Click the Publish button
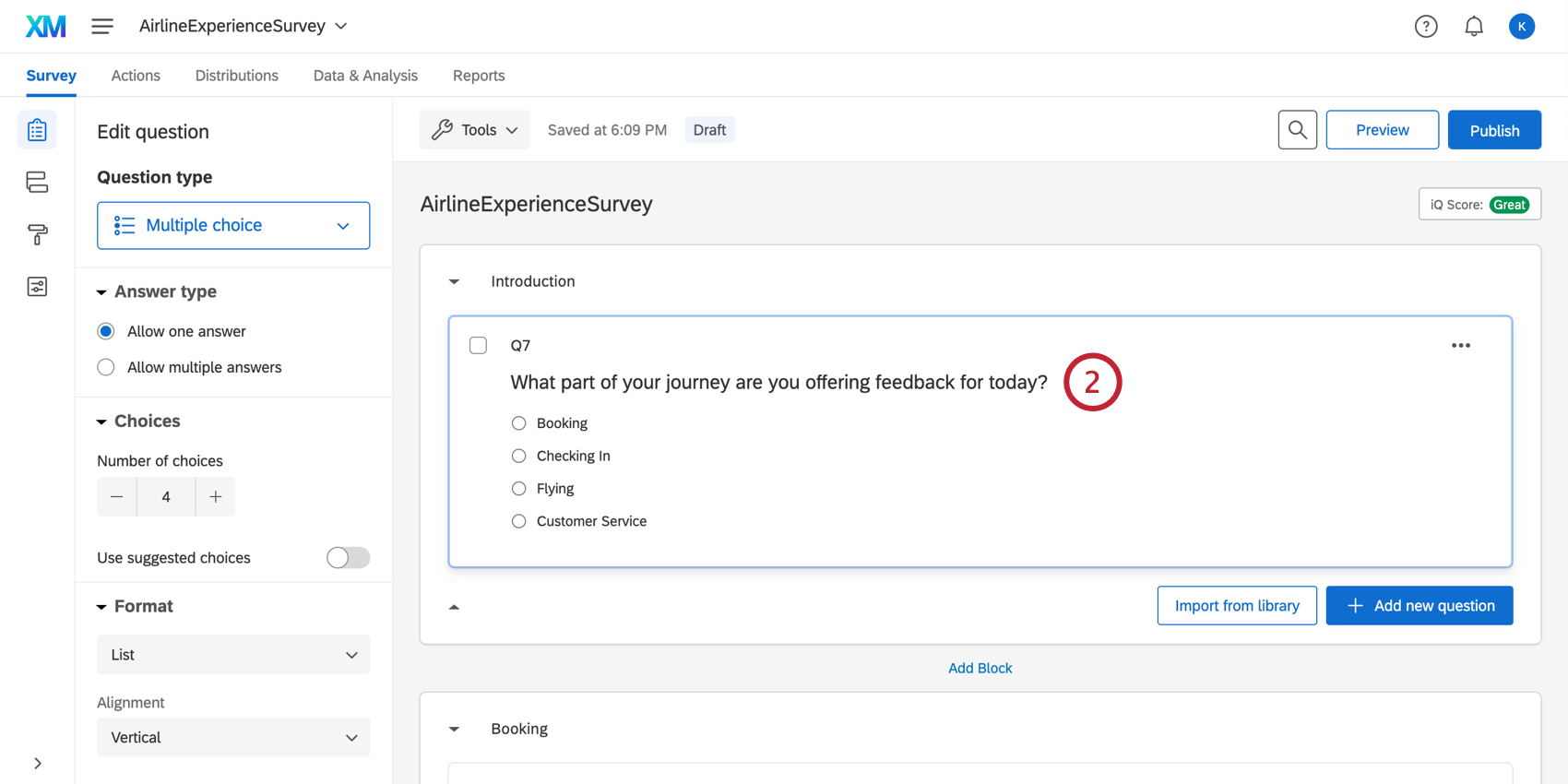 1494,130
